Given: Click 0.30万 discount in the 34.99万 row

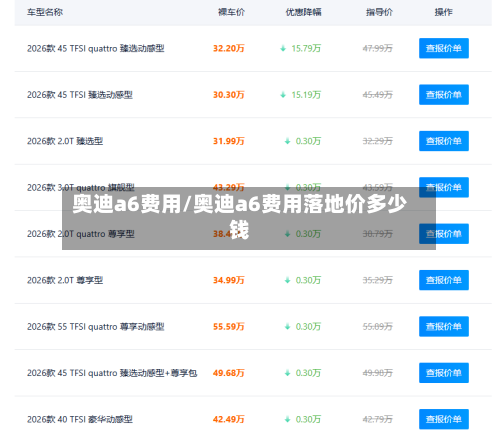Looking at the screenshot, I should [x=308, y=280].
